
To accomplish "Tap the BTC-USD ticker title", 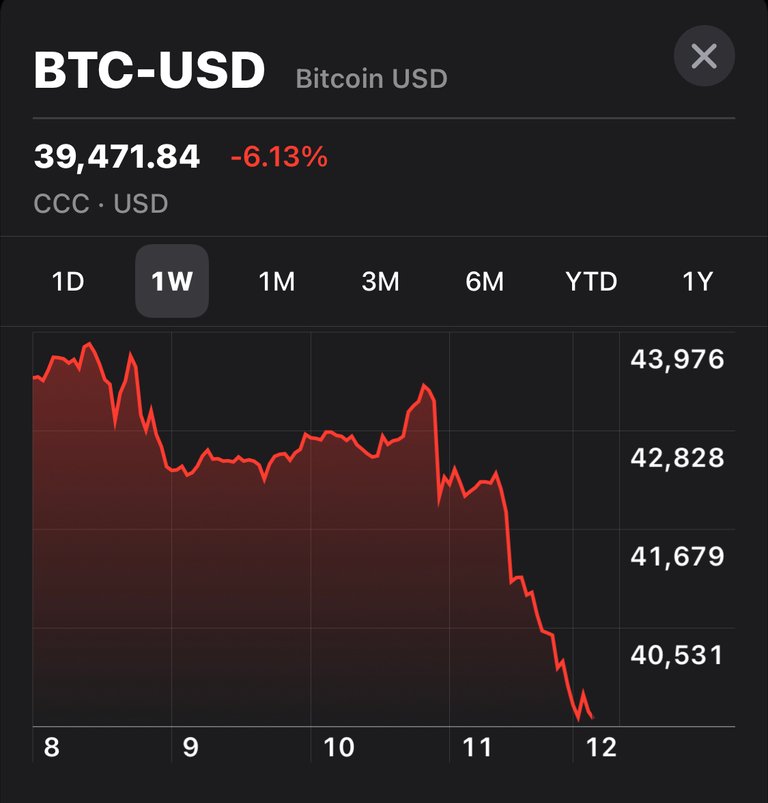I will 150,71.
